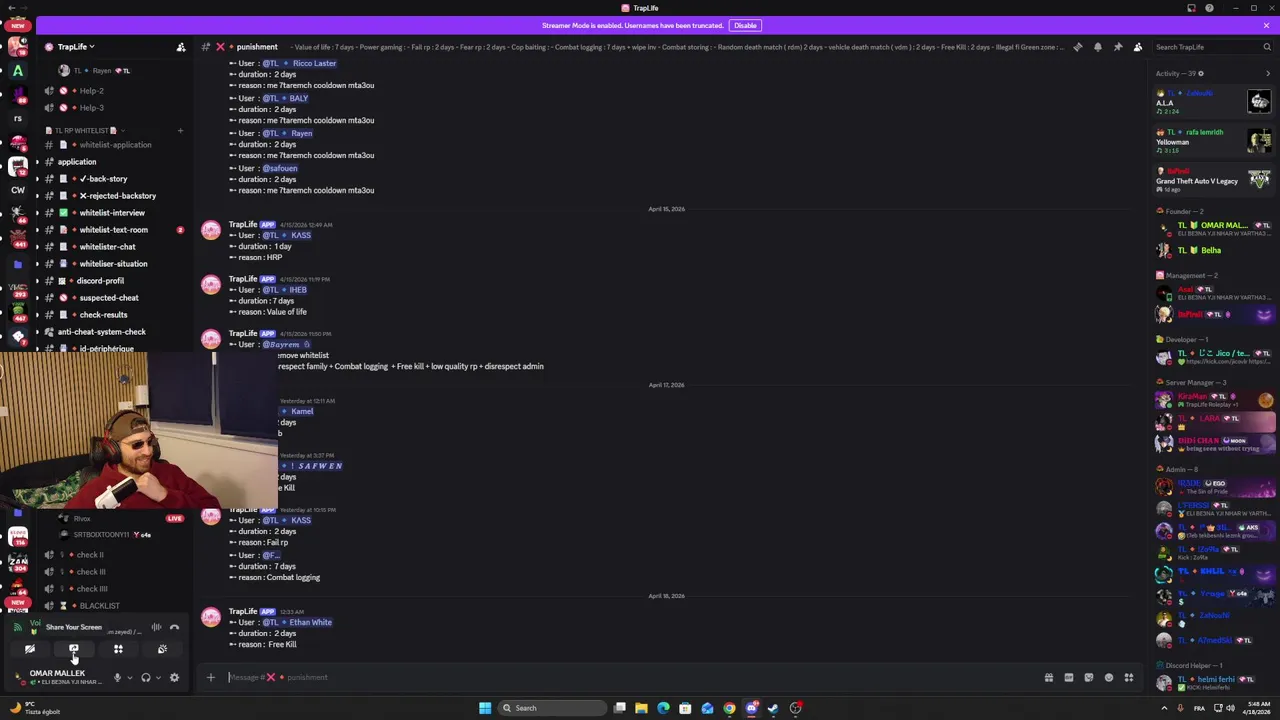Screen dimensions: 1280x720
Task: Click the Share Your Screen button
Action: coord(74,649)
